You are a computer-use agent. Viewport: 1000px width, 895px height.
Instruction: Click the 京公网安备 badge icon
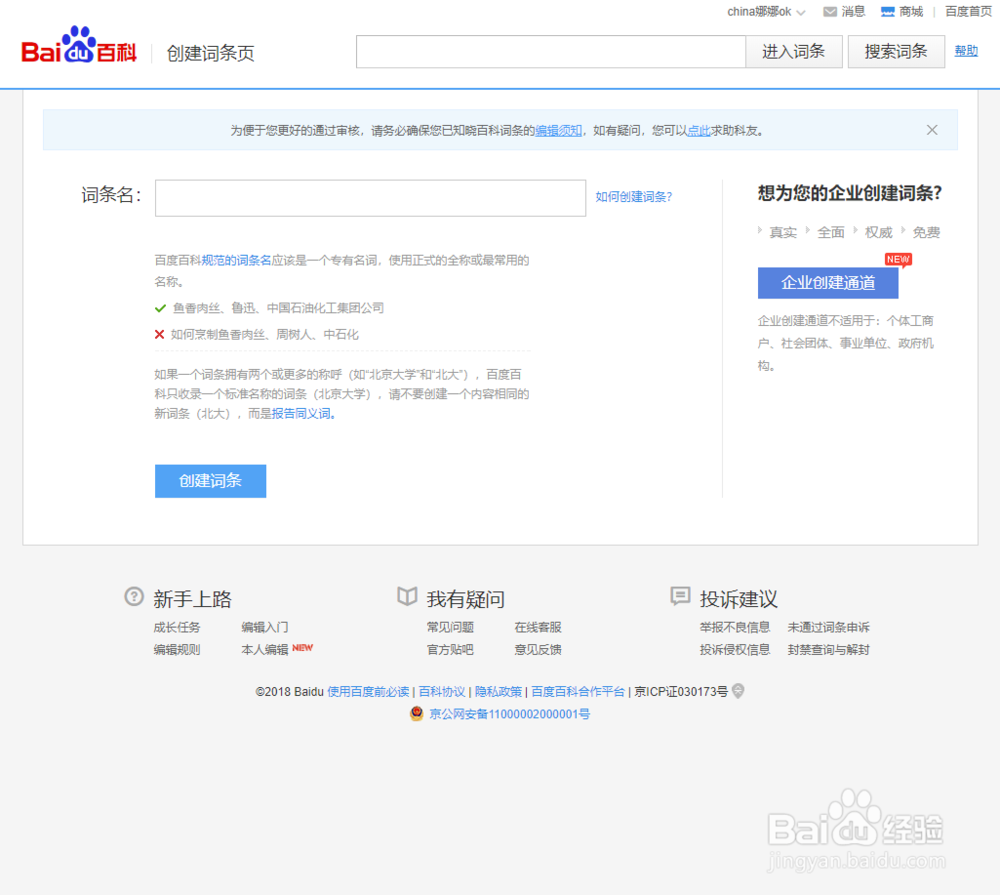point(417,714)
